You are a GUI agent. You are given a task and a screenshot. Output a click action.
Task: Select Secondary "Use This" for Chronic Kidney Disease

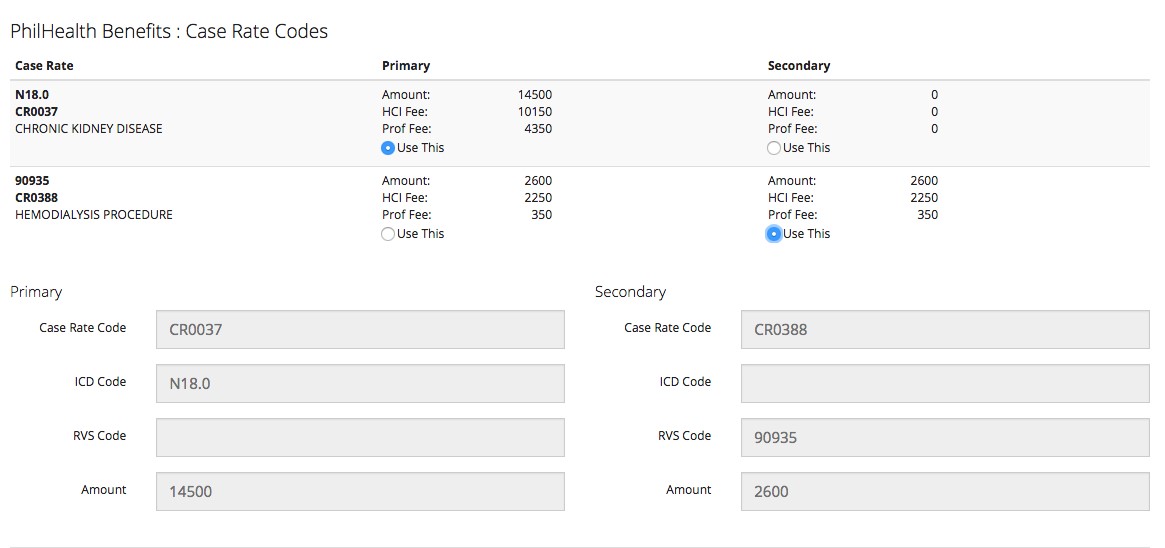click(774, 148)
